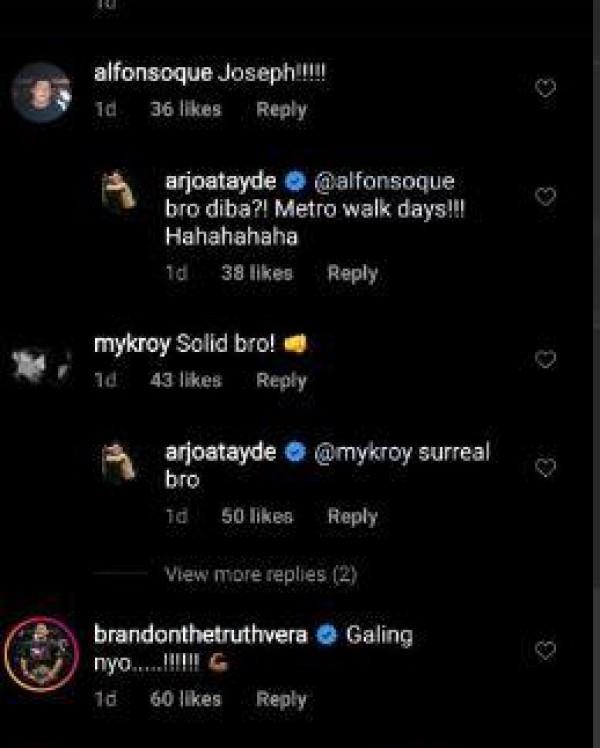Like alfonsoque's "Joseph!!!!!" comment
600x748 pixels.
click(545, 89)
